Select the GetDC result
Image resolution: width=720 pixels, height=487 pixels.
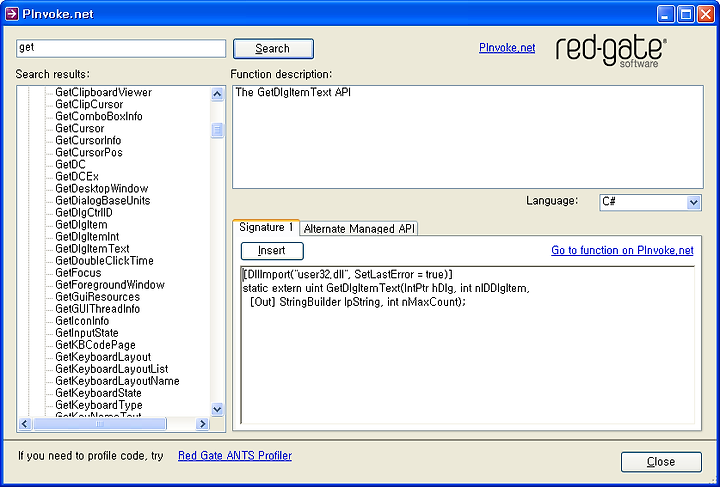point(70,164)
